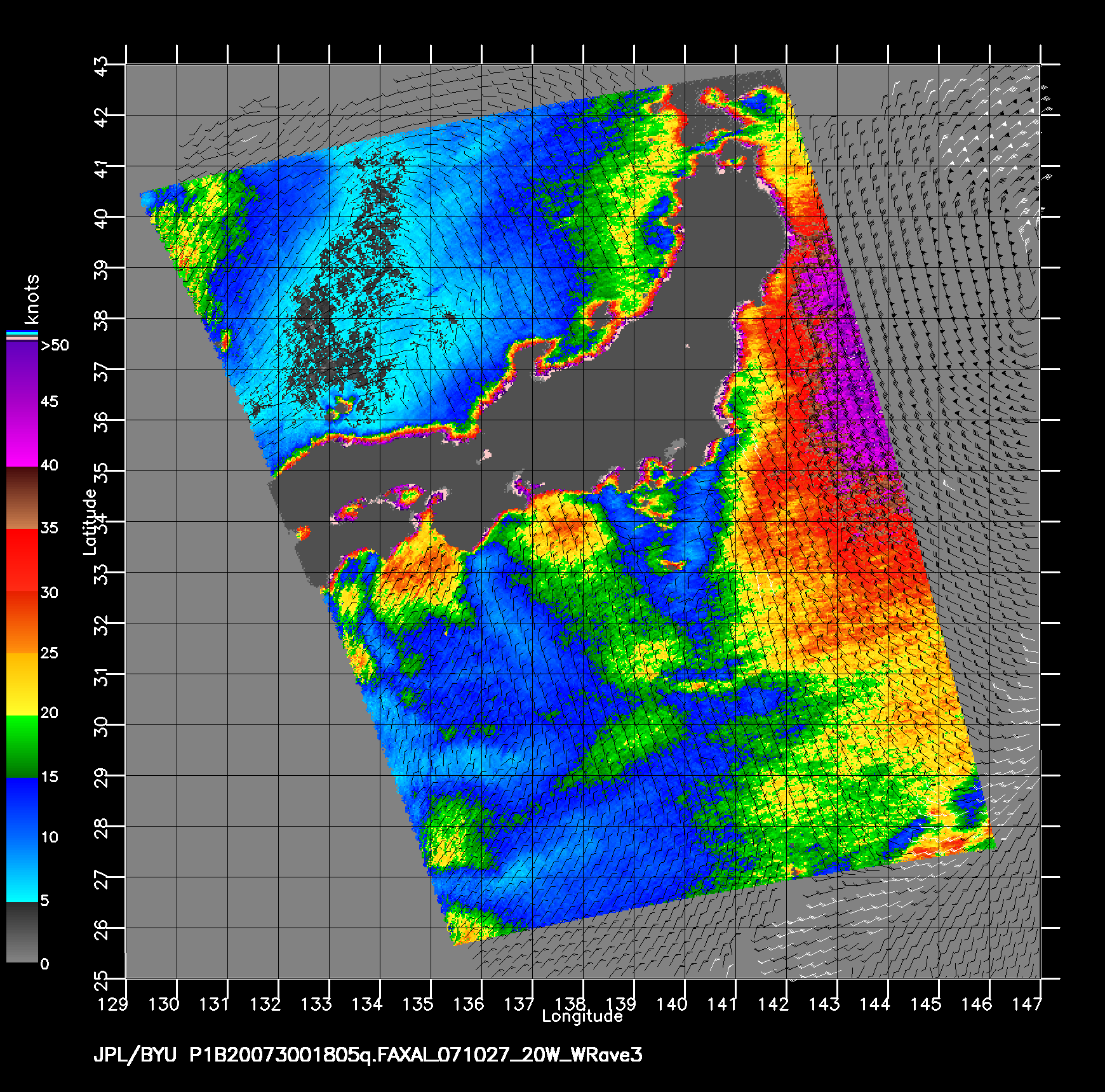
Task: Click the '25' colorbar scale label
Action: [49, 653]
